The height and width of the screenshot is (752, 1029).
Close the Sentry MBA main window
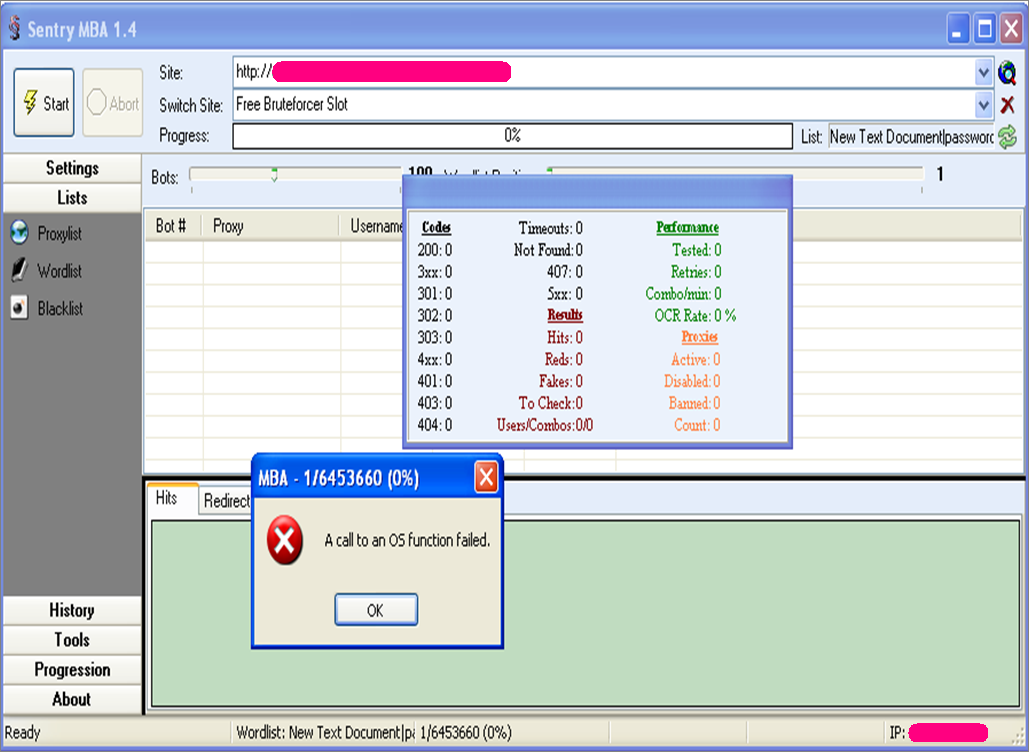point(1011,30)
